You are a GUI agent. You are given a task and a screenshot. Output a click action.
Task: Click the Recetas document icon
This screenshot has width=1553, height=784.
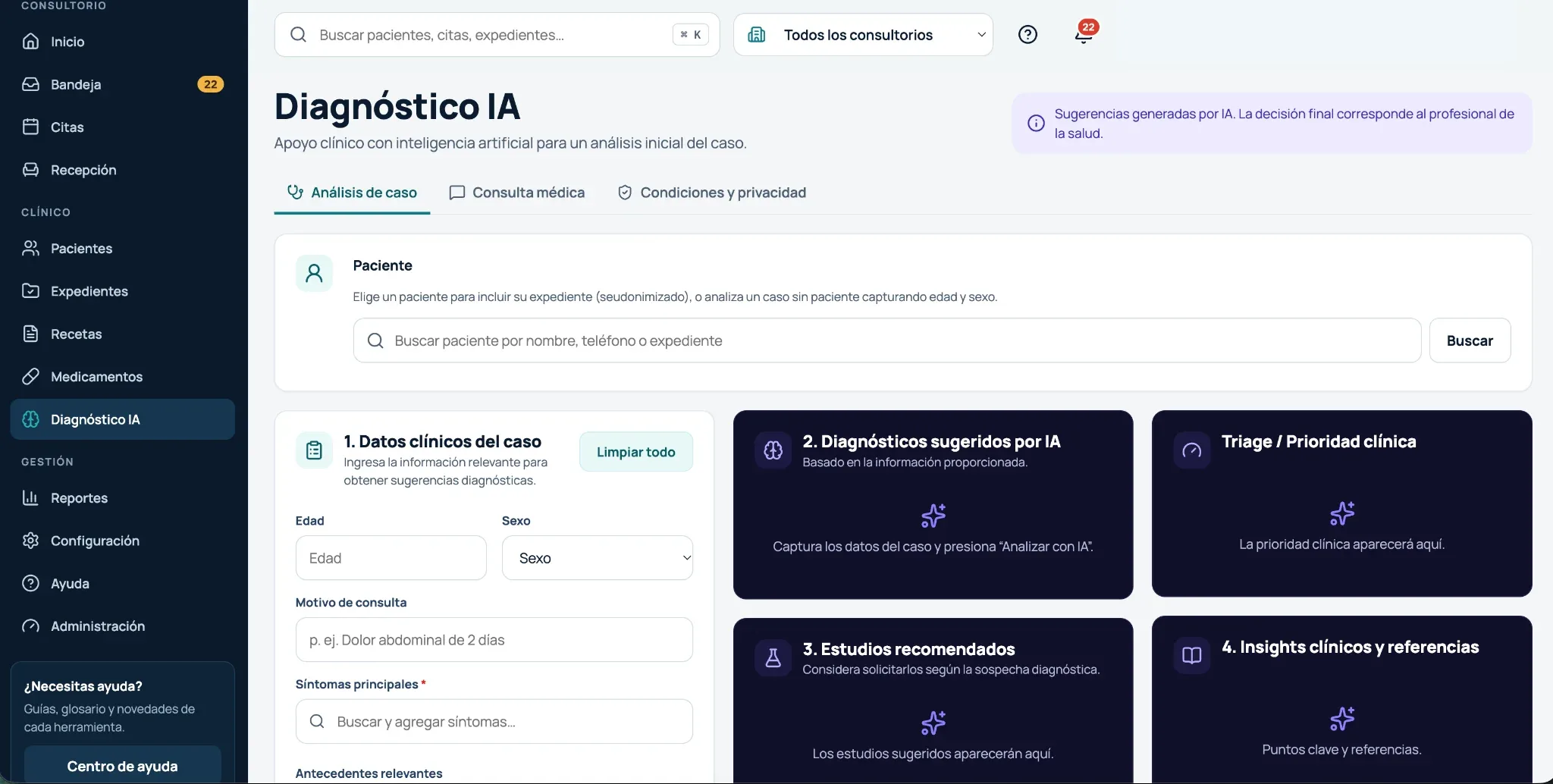(x=30, y=334)
